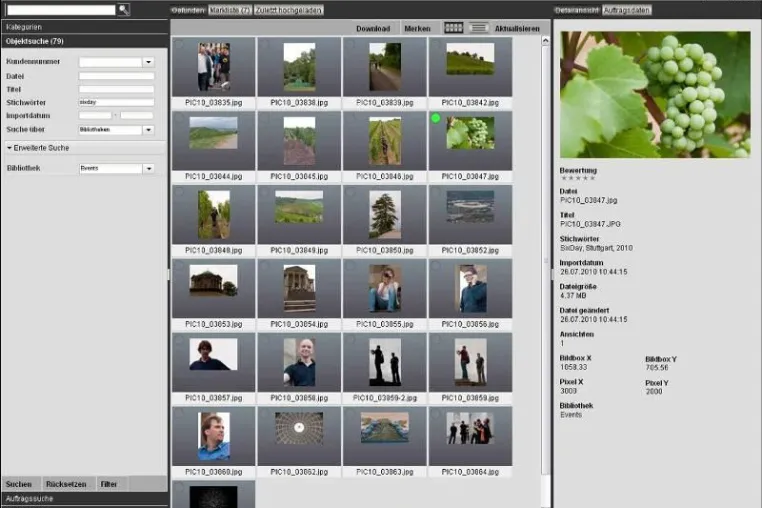Viewport: 762px width, 508px height.
Task: Select thumbnail PIC10_03857.jpg
Action: click(x=214, y=363)
